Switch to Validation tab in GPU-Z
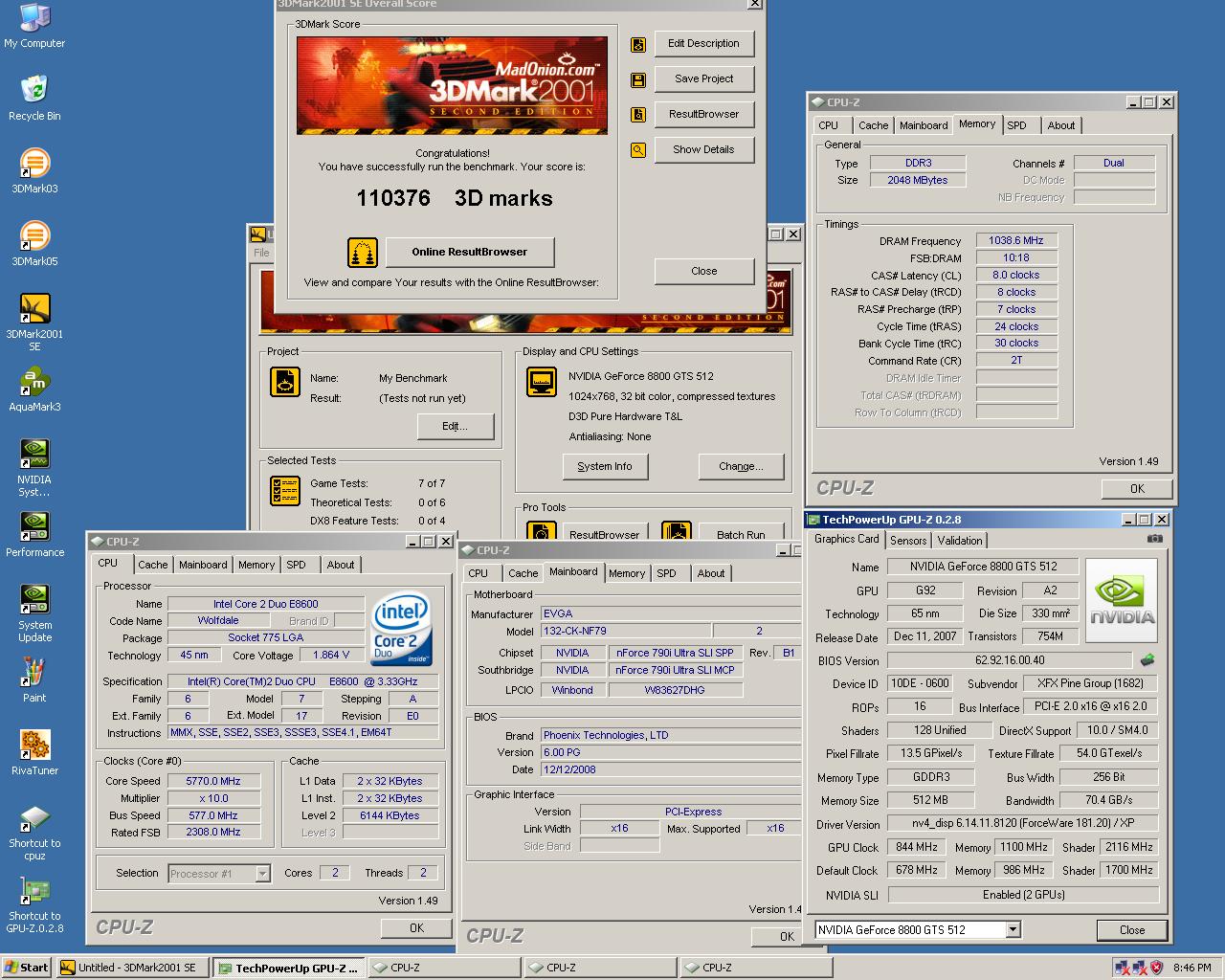Screen dimensions: 1225x980 [959, 540]
